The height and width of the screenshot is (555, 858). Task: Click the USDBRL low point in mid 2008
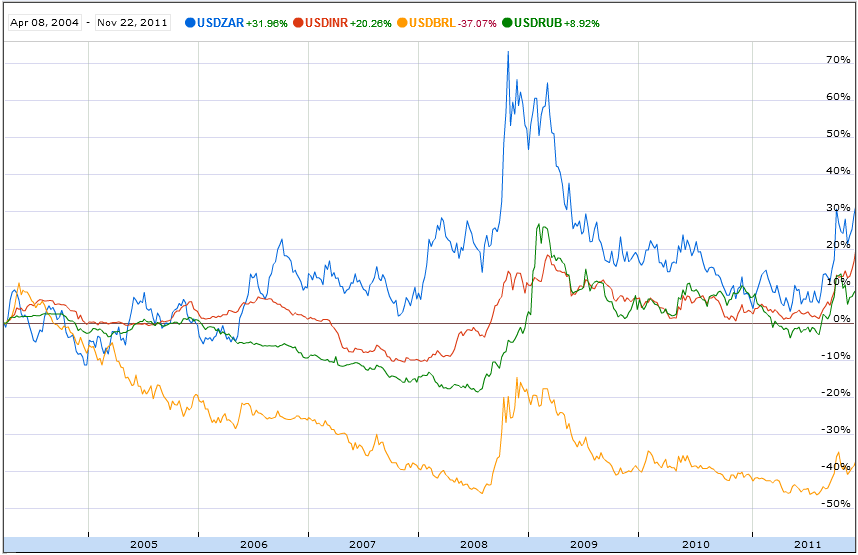tap(482, 493)
